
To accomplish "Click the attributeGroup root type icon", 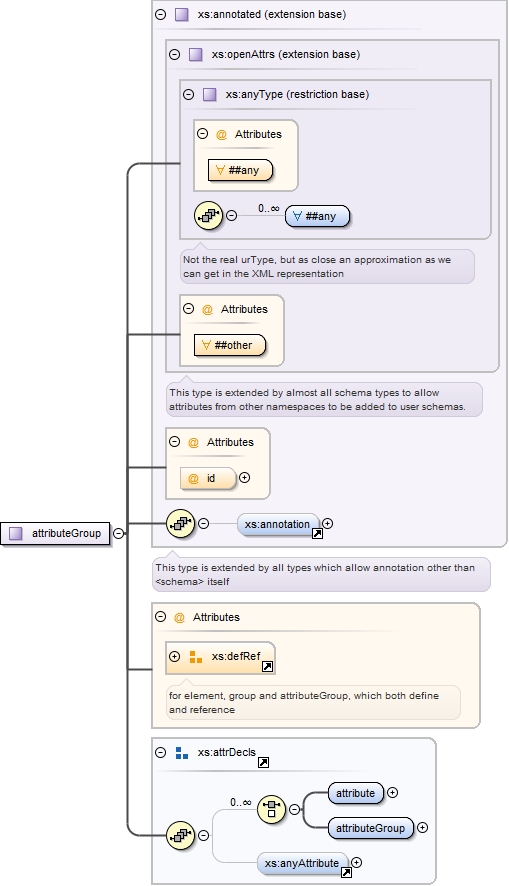I will (16, 533).
